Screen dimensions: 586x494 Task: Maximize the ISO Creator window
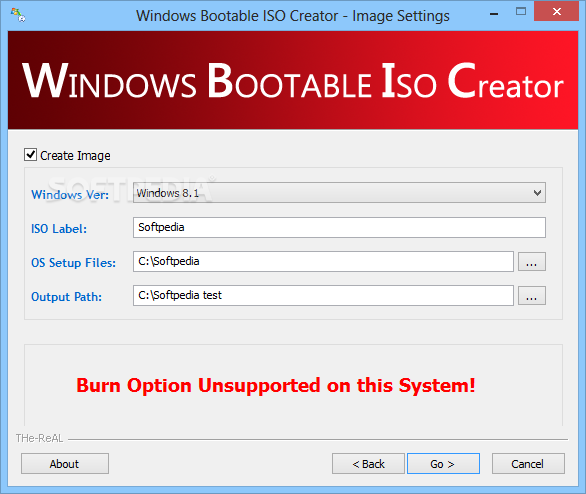pyautogui.click(x=521, y=12)
